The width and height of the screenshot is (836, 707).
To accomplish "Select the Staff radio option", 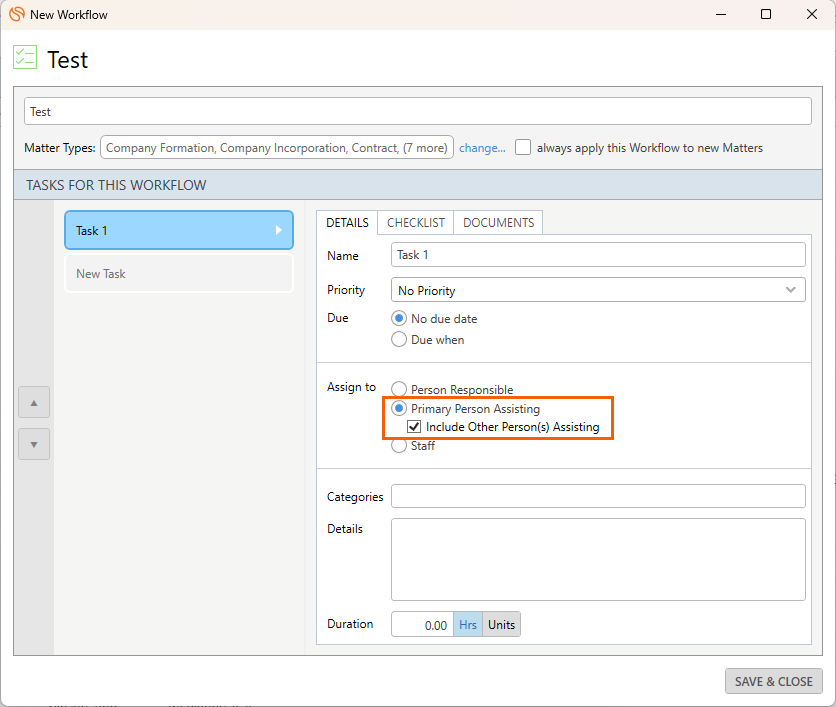I will (399, 446).
